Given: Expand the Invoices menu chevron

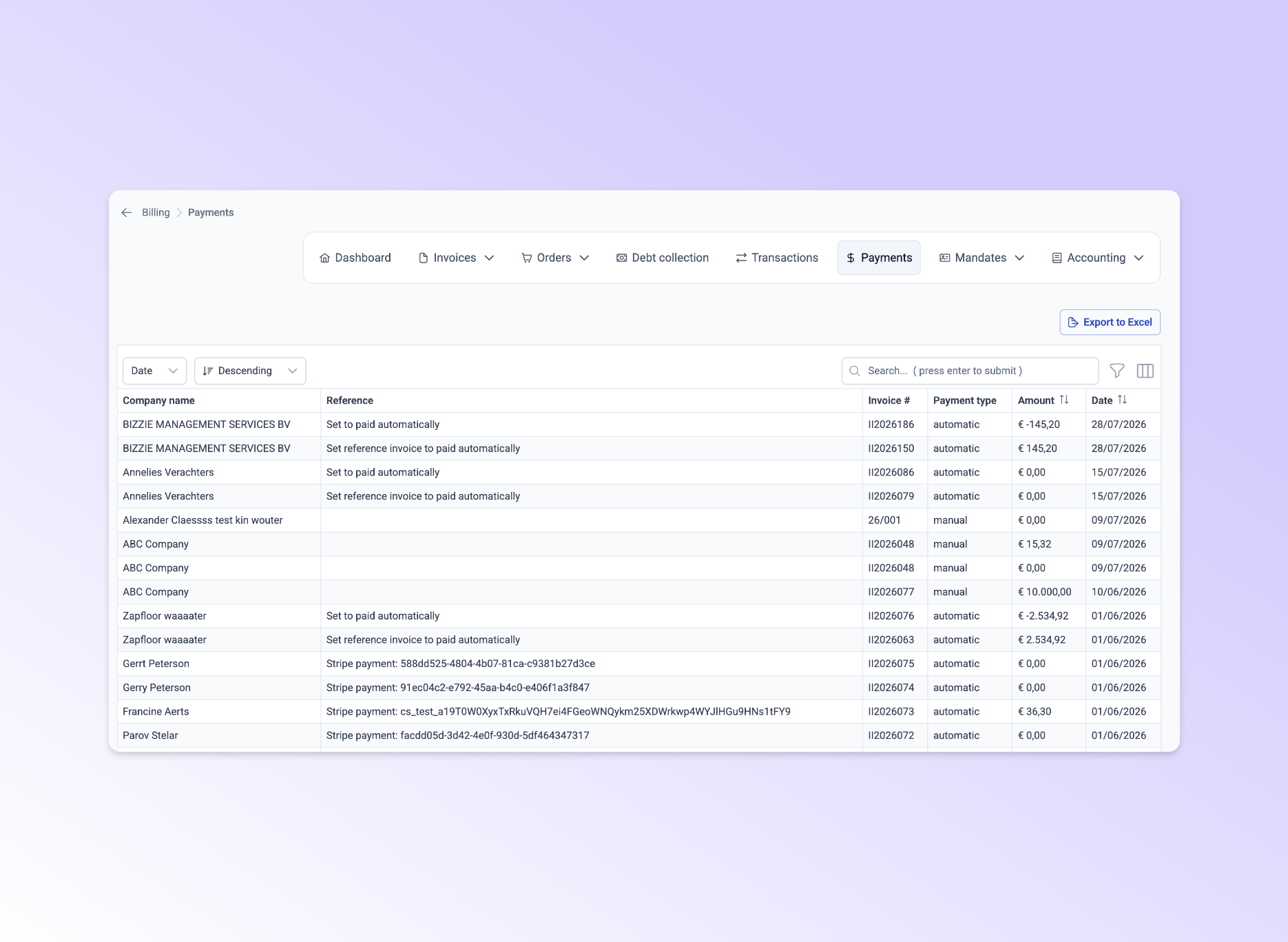Looking at the screenshot, I should 490,258.
